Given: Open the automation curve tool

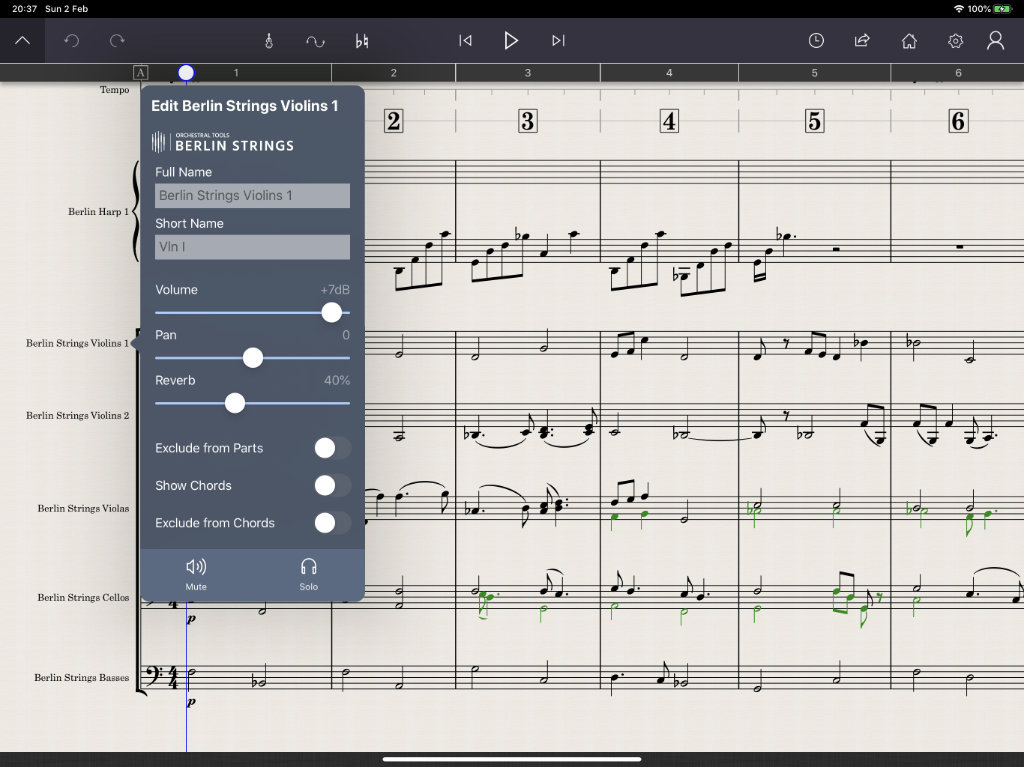Looking at the screenshot, I should tap(315, 41).
